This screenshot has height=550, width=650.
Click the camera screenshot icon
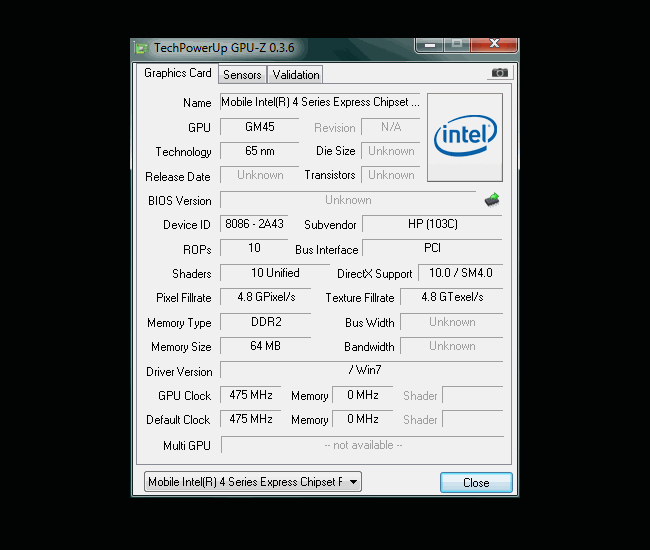(x=500, y=73)
